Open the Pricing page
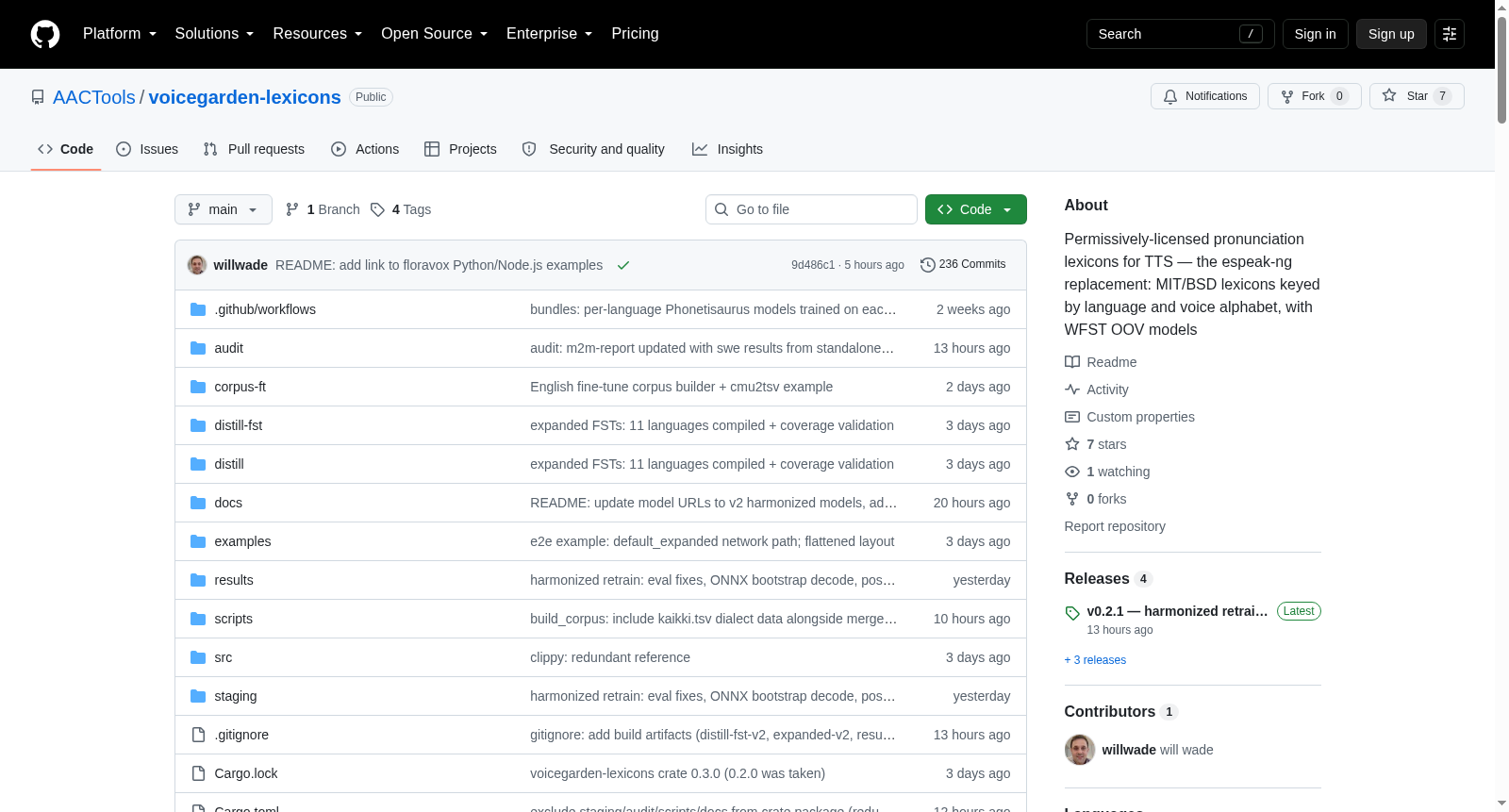Screen dimensions: 1509x812 click(x=636, y=34)
